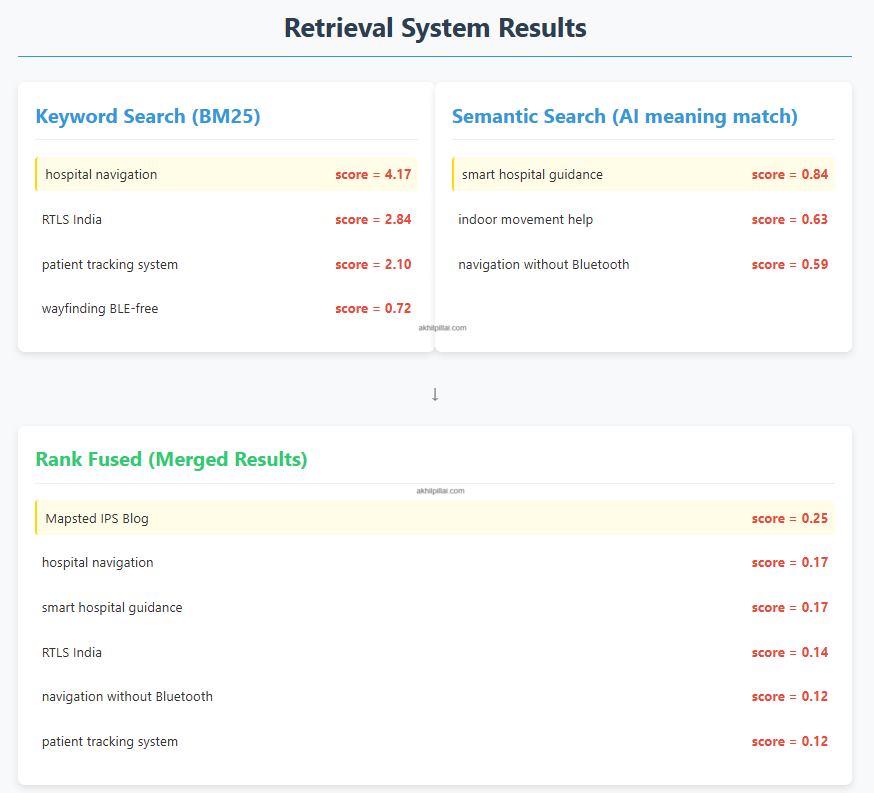Click navigation without Bluetooth in semantic list

(x=643, y=264)
